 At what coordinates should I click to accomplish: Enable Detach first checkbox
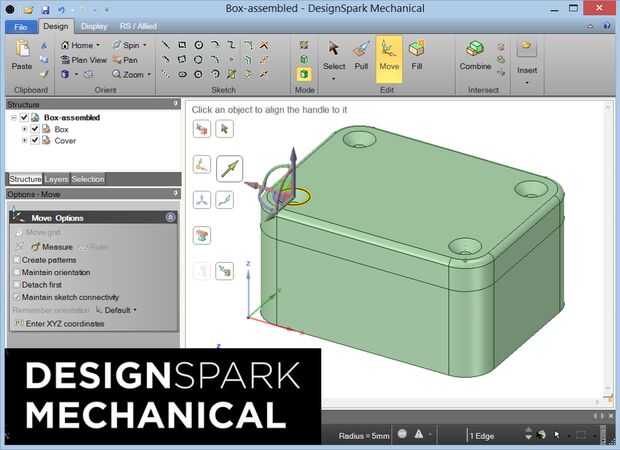(17, 284)
